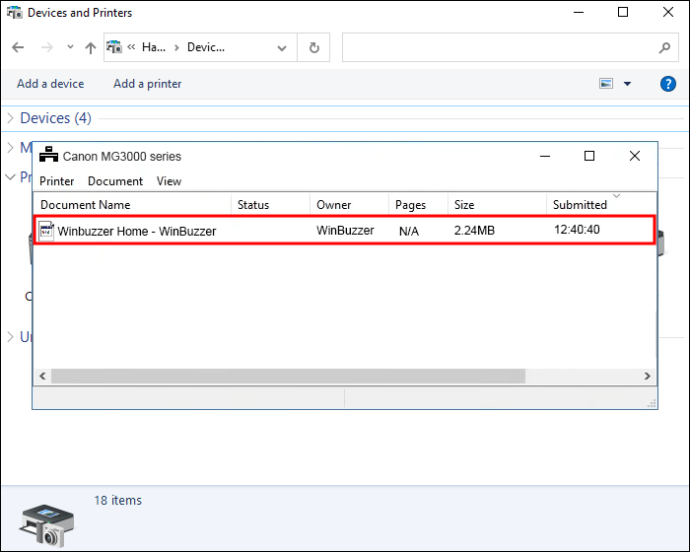Open the view options dropdown arrow
The width and height of the screenshot is (690, 552).
coord(628,84)
